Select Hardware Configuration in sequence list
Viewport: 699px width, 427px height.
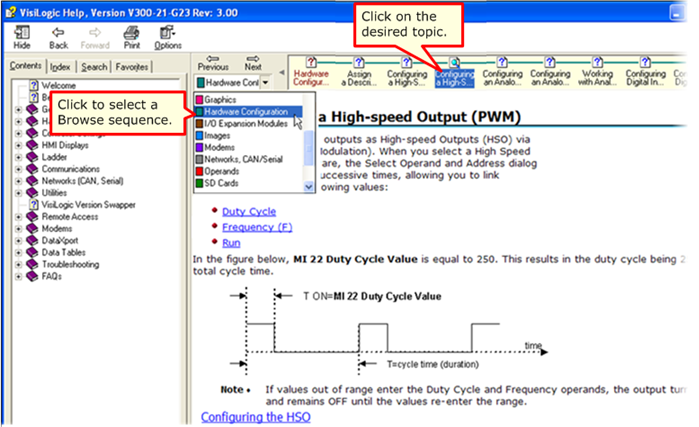[248, 111]
